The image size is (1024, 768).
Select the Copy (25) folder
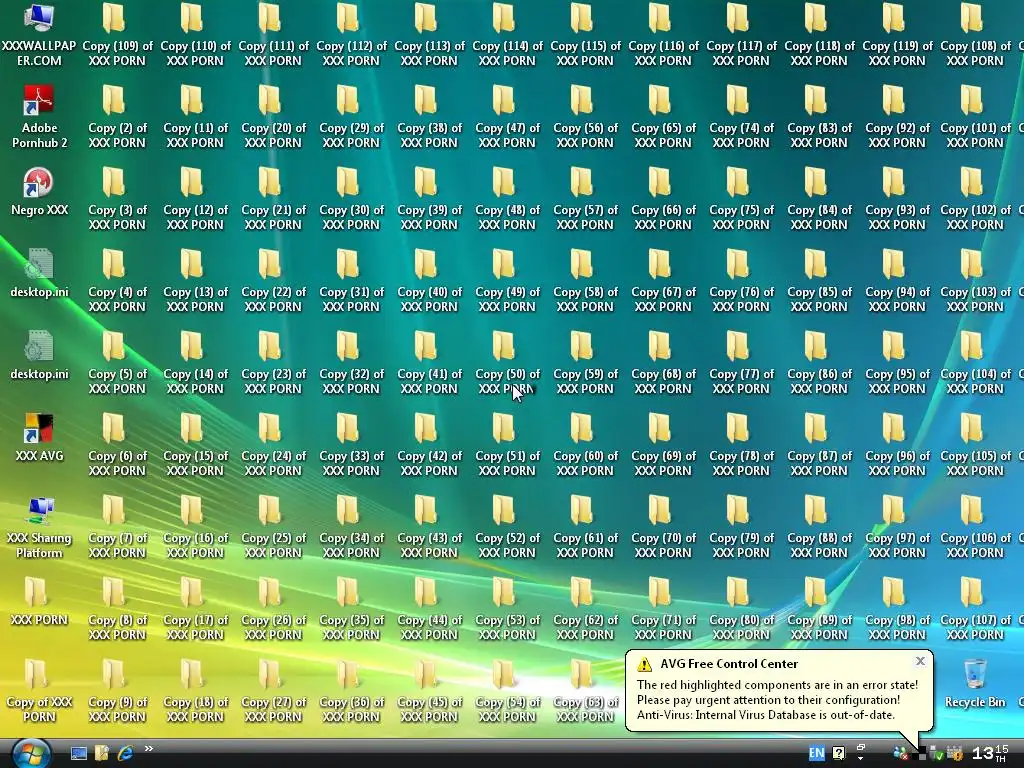[x=273, y=526]
